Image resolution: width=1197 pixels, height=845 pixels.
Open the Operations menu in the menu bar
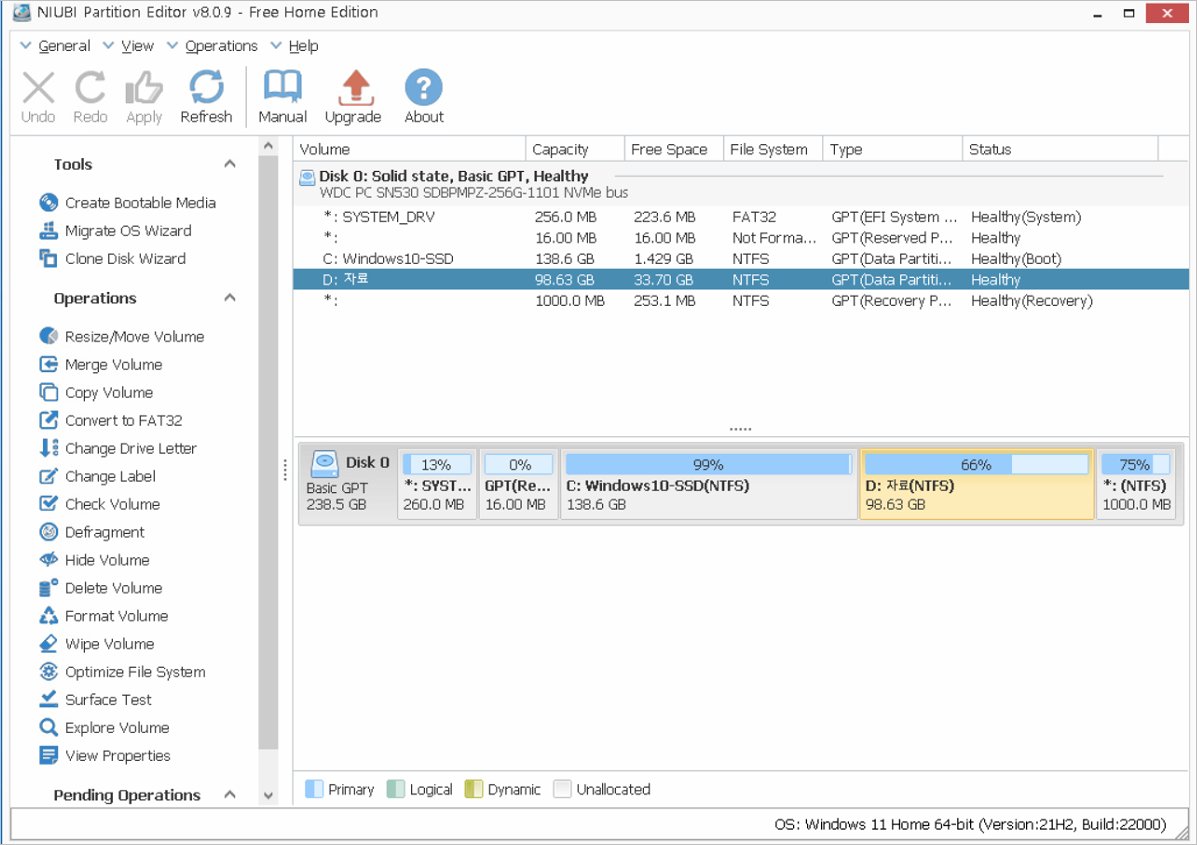point(220,46)
